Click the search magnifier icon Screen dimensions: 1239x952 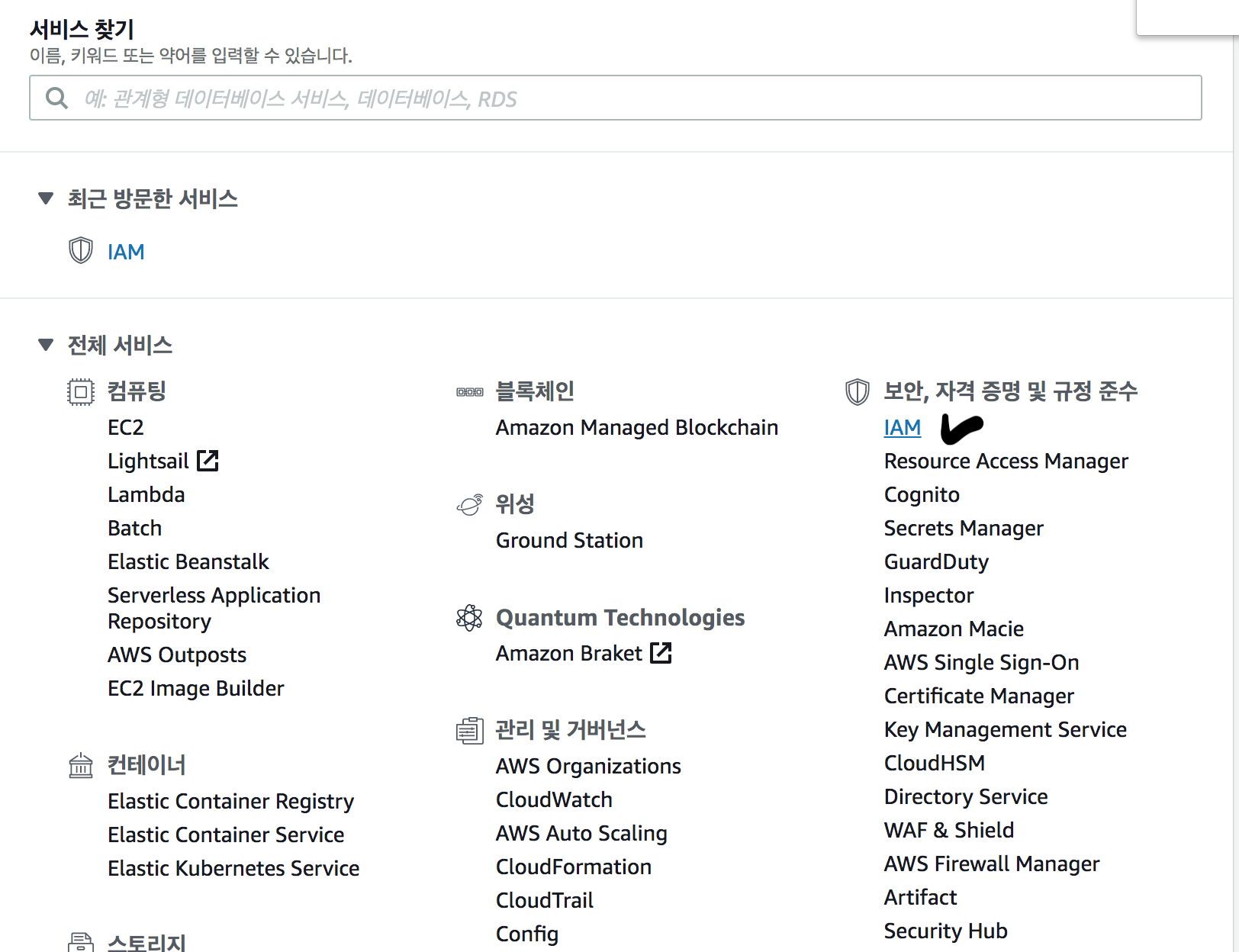(x=57, y=98)
